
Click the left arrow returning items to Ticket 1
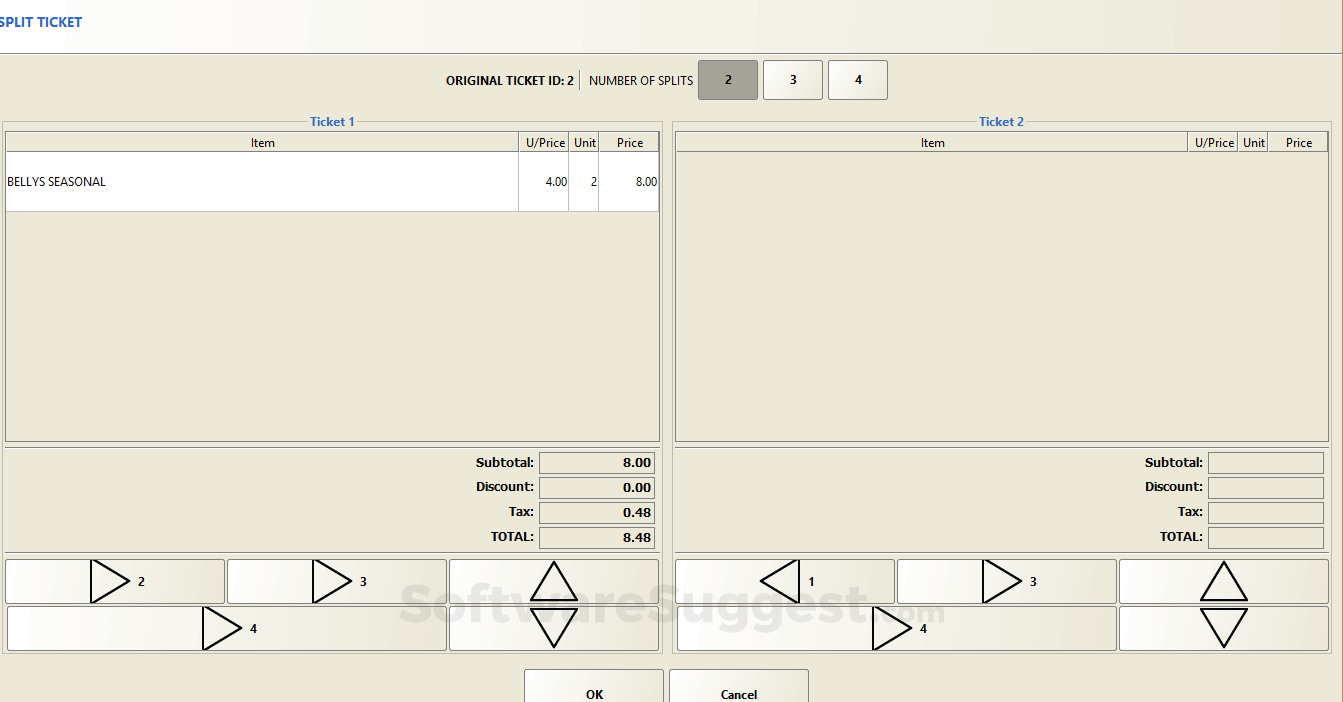(784, 581)
